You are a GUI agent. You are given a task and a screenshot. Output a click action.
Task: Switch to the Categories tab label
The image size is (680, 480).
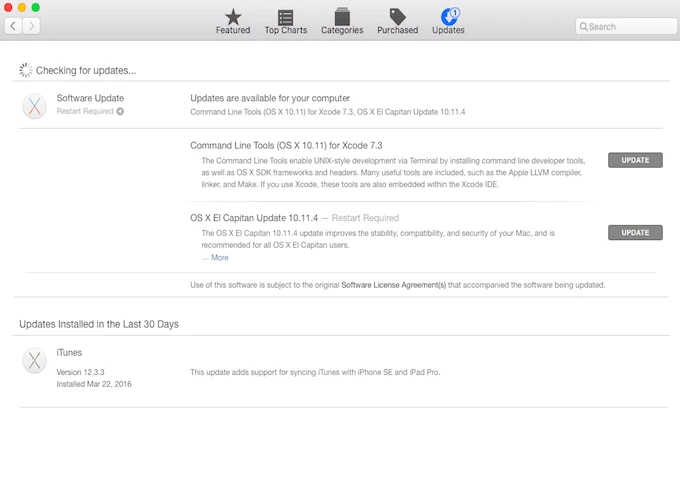(342, 30)
